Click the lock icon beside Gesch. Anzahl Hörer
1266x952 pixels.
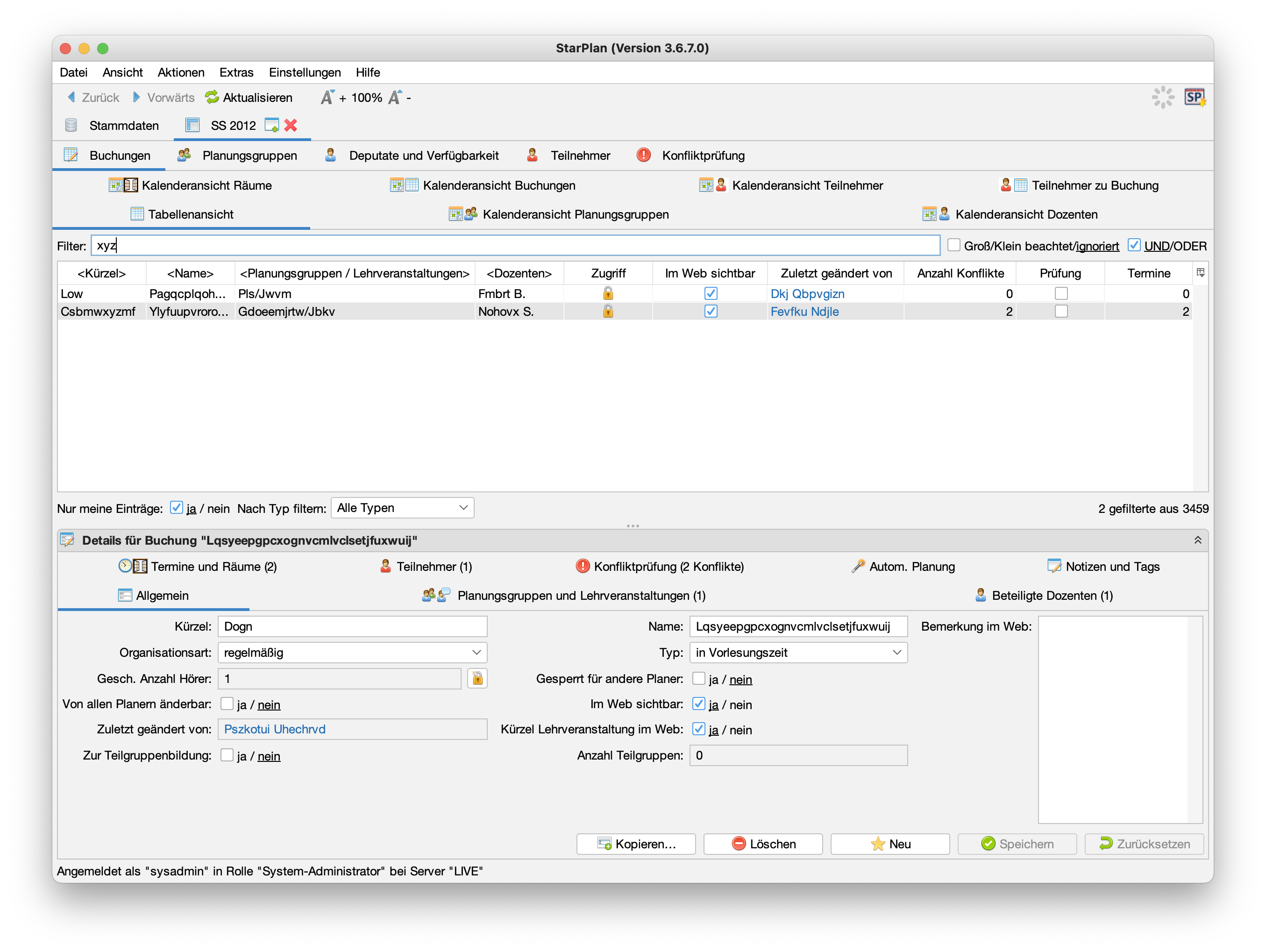click(x=477, y=678)
